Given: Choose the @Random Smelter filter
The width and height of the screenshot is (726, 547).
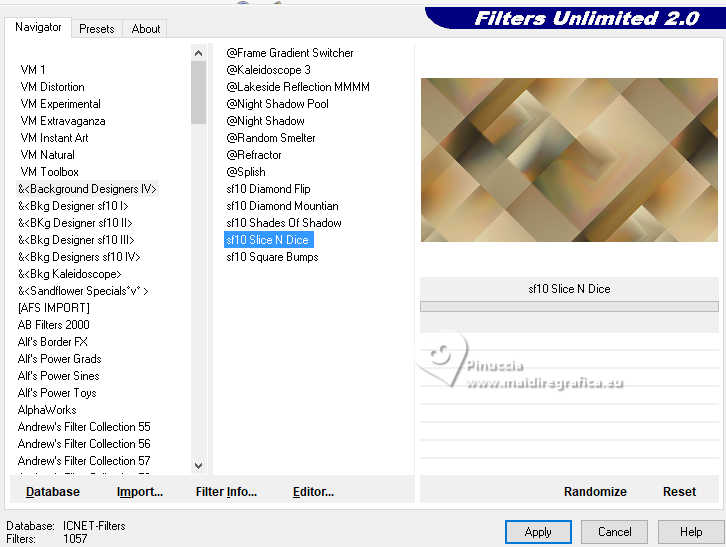Looking at the screenshot, I should click(x=271, y=138).
